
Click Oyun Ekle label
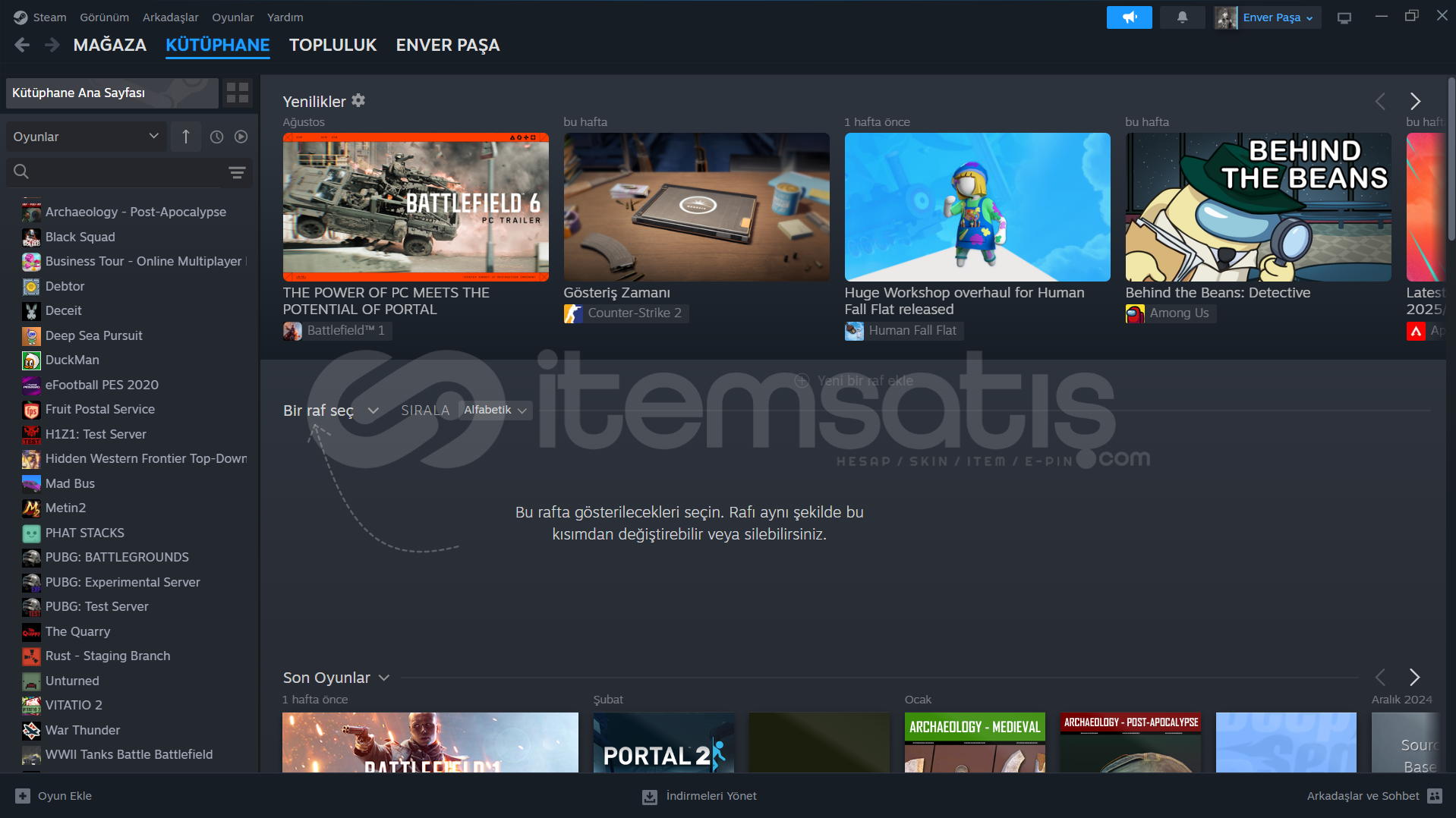pyautogui.click(x=65, y=796)
